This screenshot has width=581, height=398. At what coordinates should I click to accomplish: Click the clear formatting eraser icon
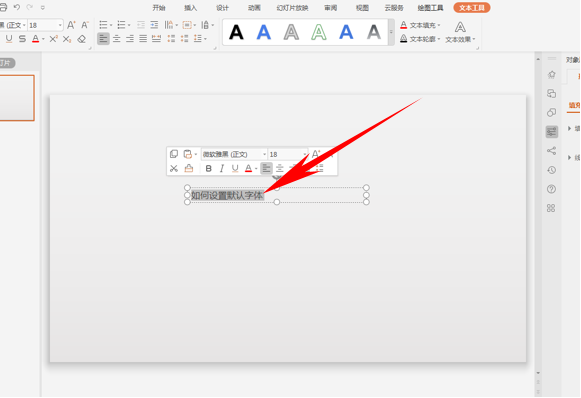pos(82,39)
